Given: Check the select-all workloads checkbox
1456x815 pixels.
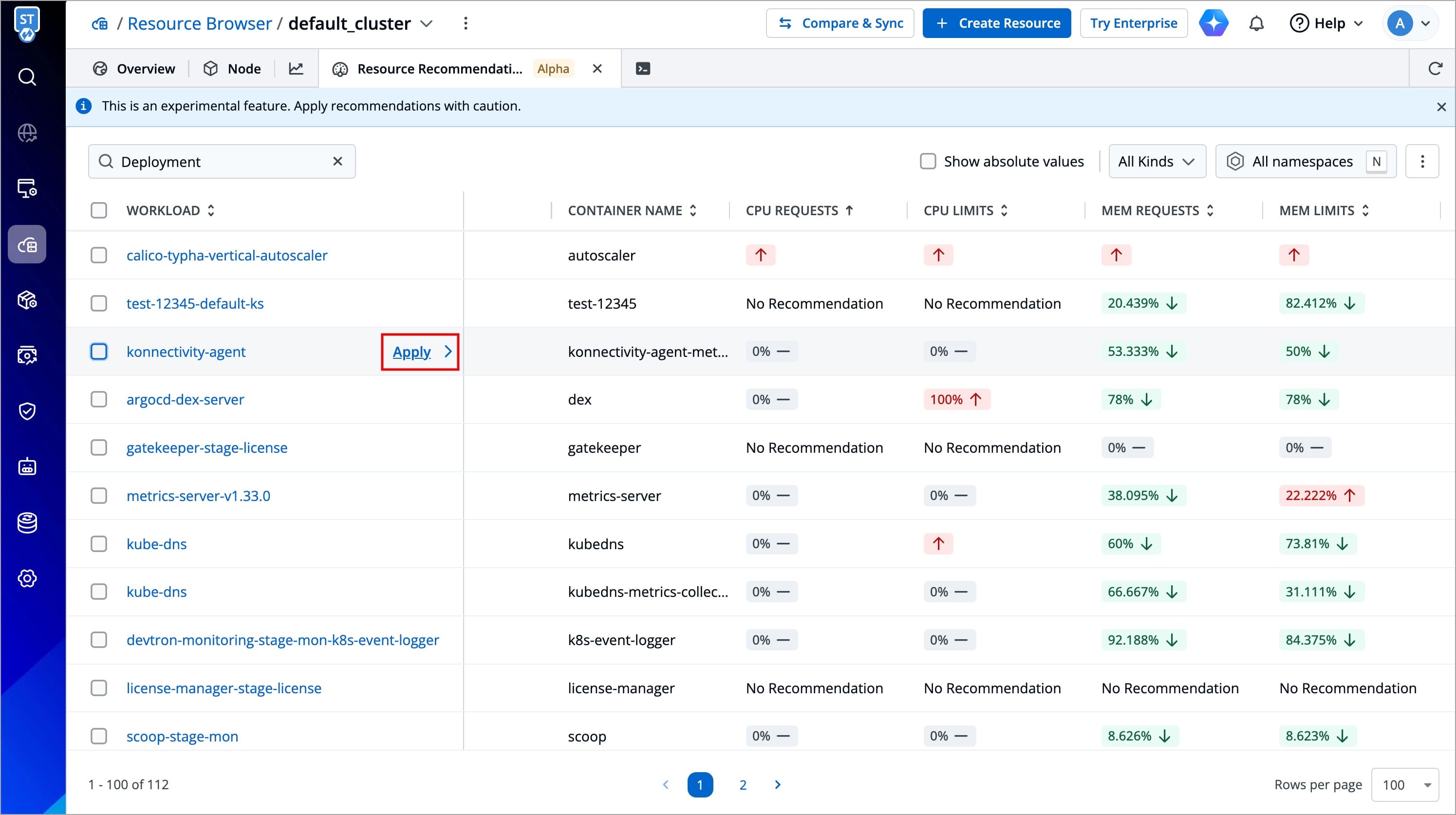Looking at the screenshot, I should tap(99, 210).
